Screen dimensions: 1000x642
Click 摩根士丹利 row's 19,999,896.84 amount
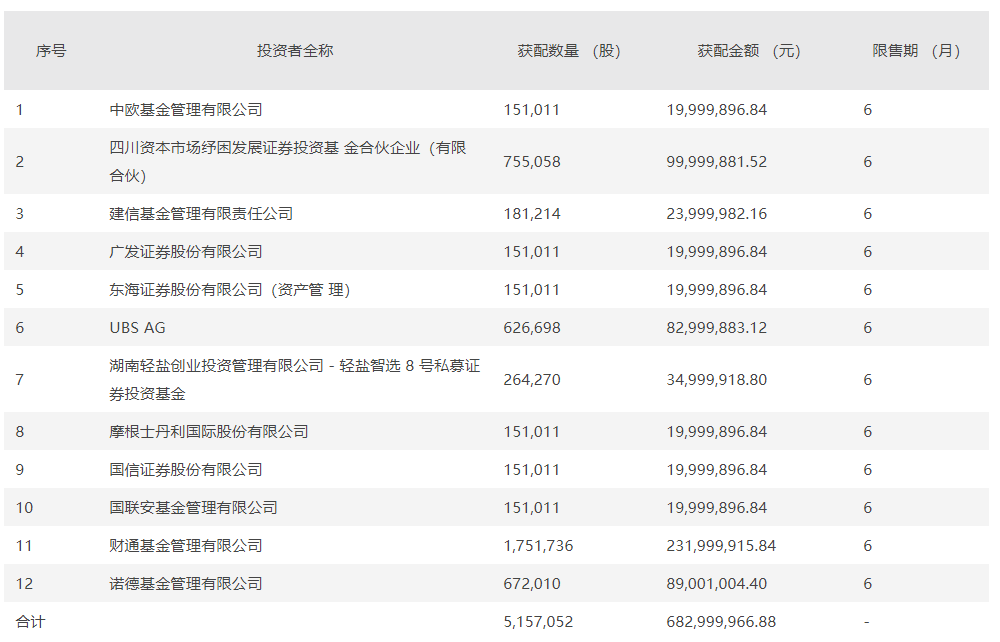coord(717,432)
